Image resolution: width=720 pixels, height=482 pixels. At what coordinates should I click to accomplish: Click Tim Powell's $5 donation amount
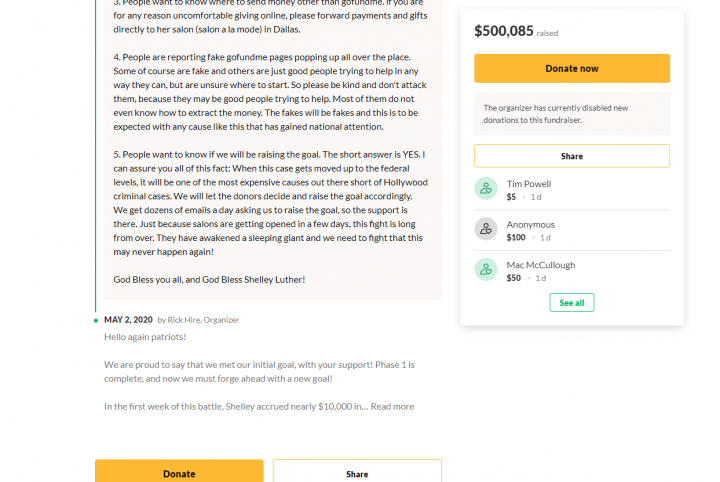511,197
